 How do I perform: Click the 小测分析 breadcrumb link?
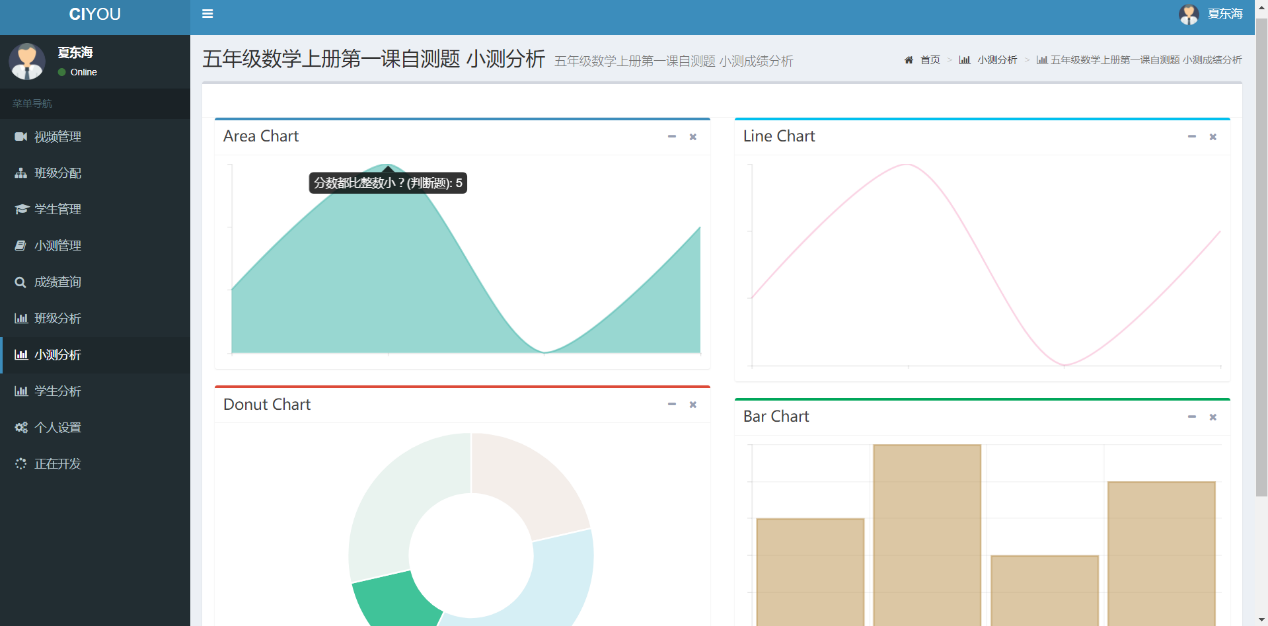[x=997, y=60]
